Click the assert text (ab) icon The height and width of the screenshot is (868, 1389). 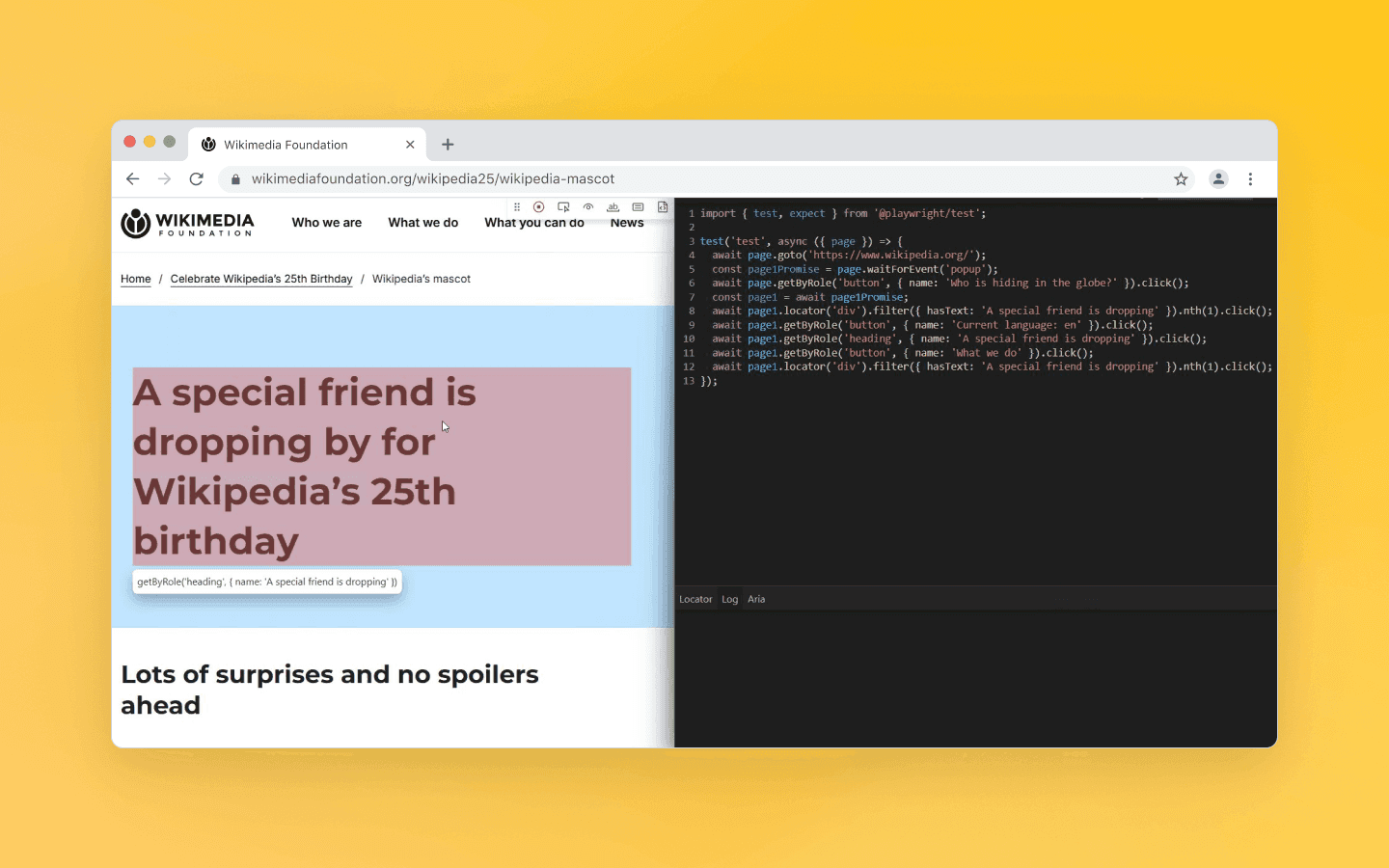click(613, 206)
